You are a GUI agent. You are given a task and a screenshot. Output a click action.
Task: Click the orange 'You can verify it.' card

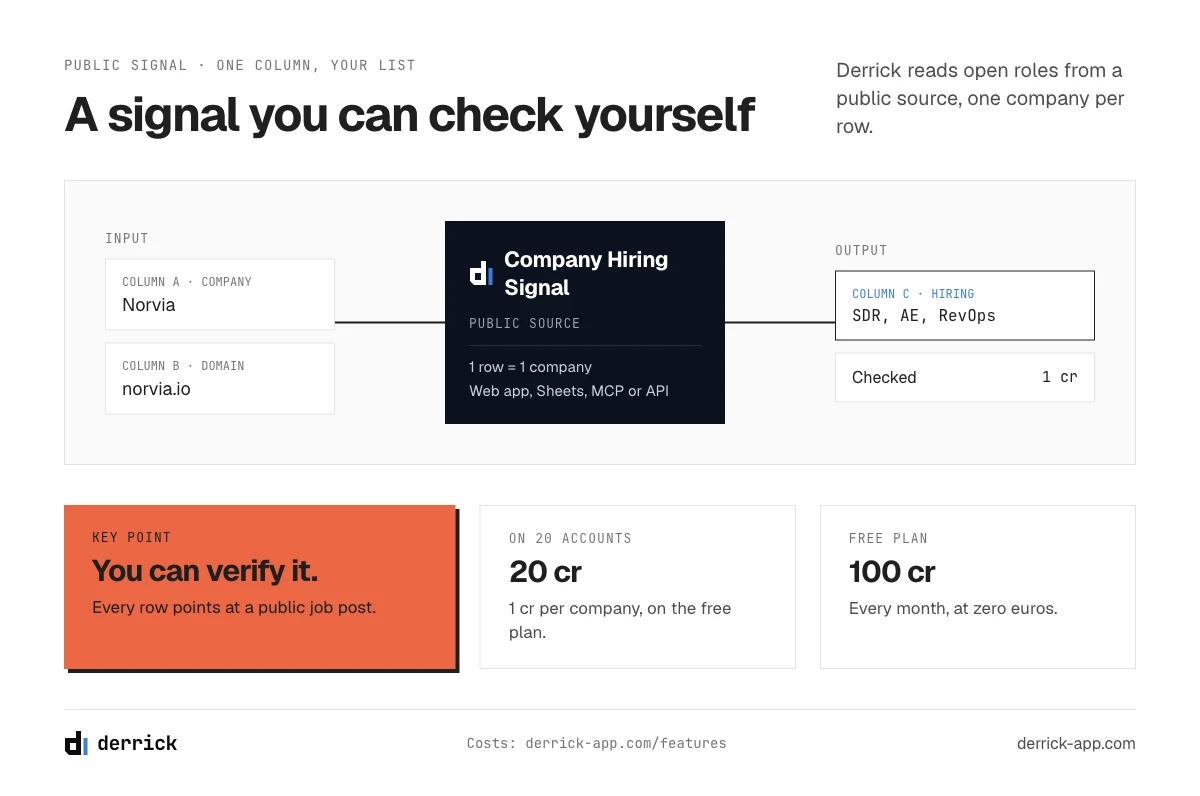pos(260,587)
